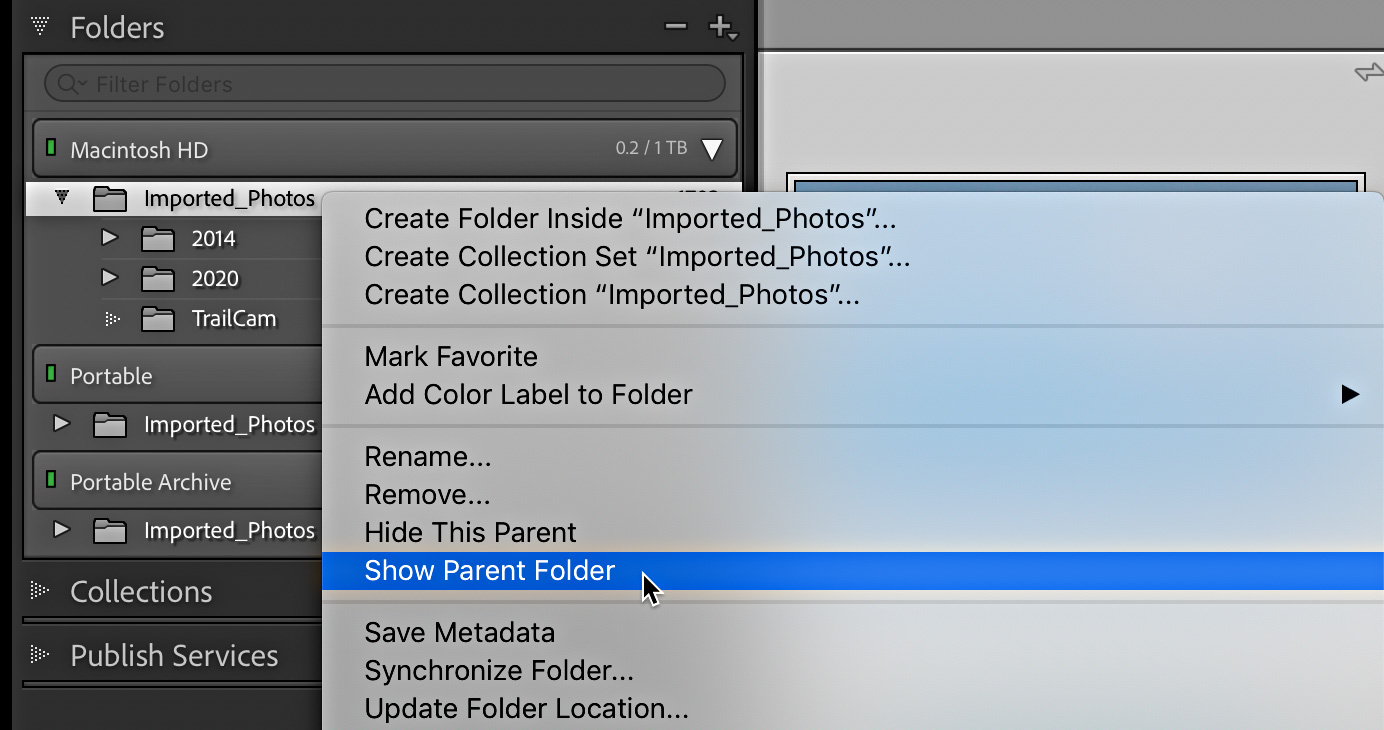
Task: Click the green status light beside Portable Archive
Action: [x=51, y=482]
